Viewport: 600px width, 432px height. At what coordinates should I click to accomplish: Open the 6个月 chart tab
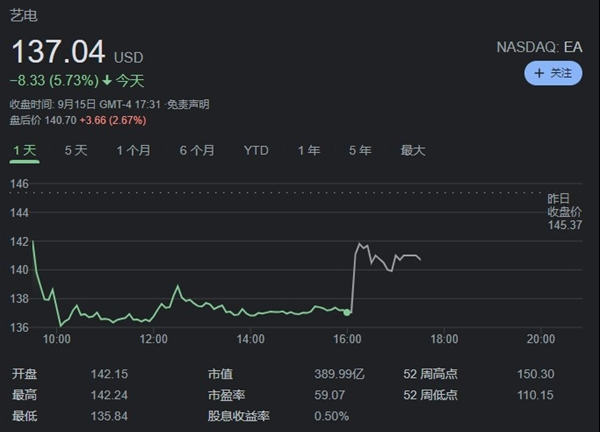click(x=197, y=151)
